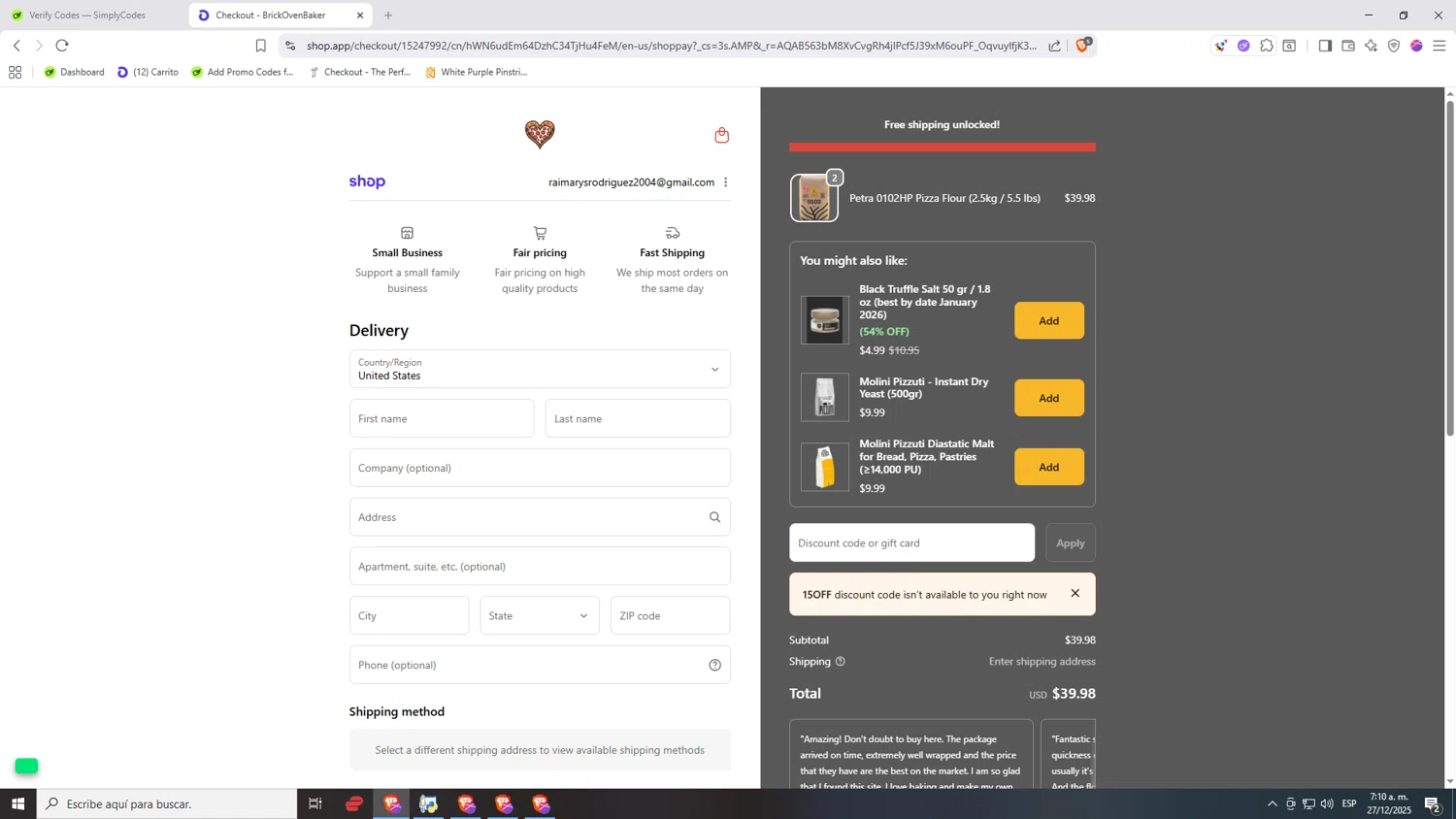The image size is (1456, 819).
Task: Click the Diastatic Malt thumbnail
Action: coord(824,467)
